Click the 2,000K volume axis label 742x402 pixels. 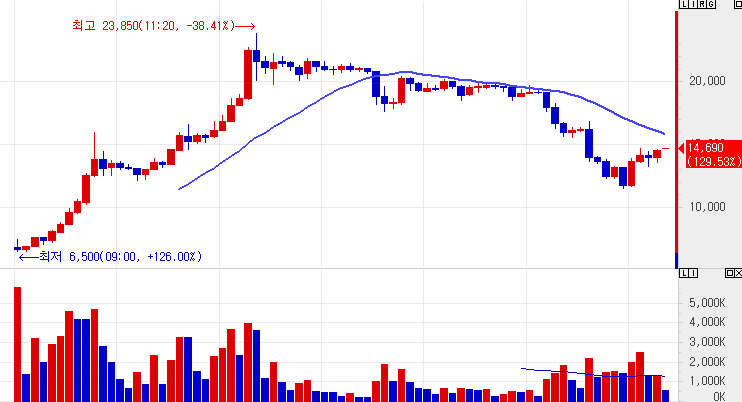(x=707, y=362)
